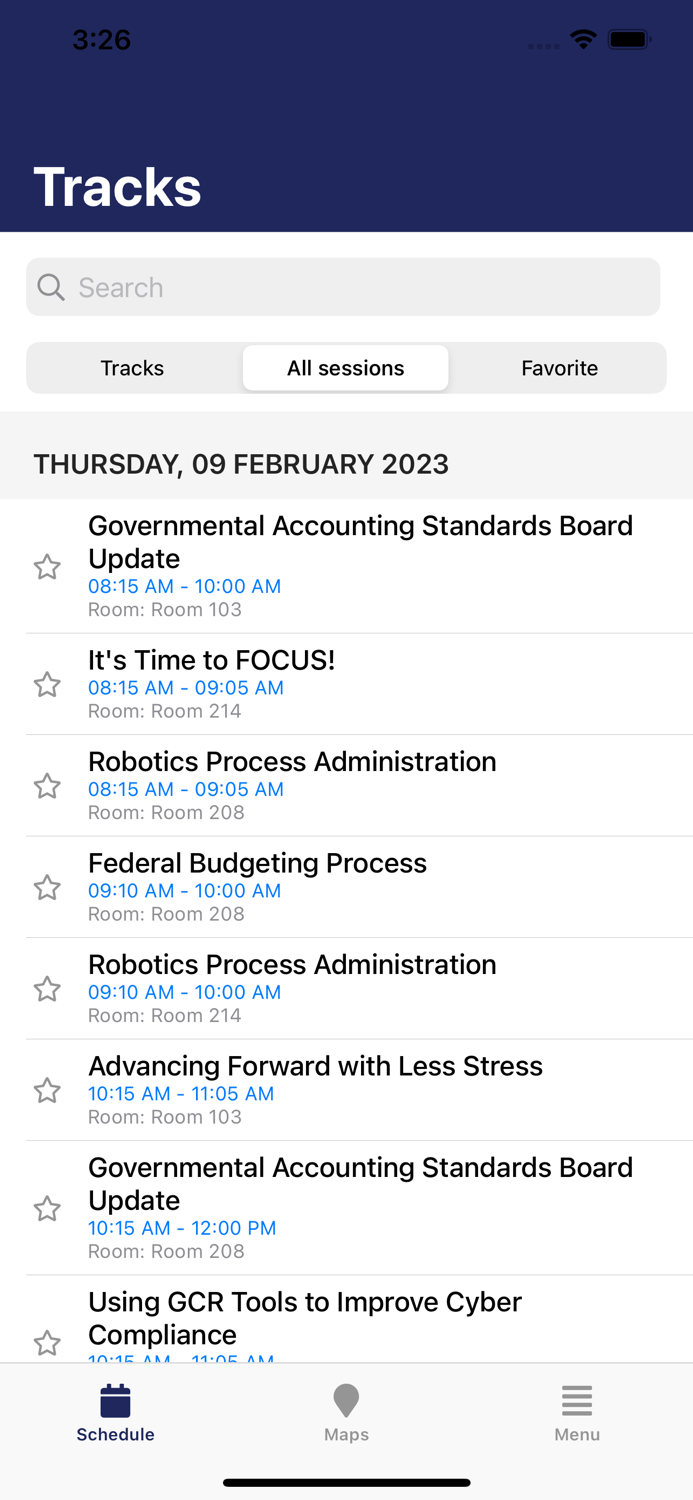Favorite the Governmental Accounting Standards Board Update session
The image size is (693, 1500).
46,567
